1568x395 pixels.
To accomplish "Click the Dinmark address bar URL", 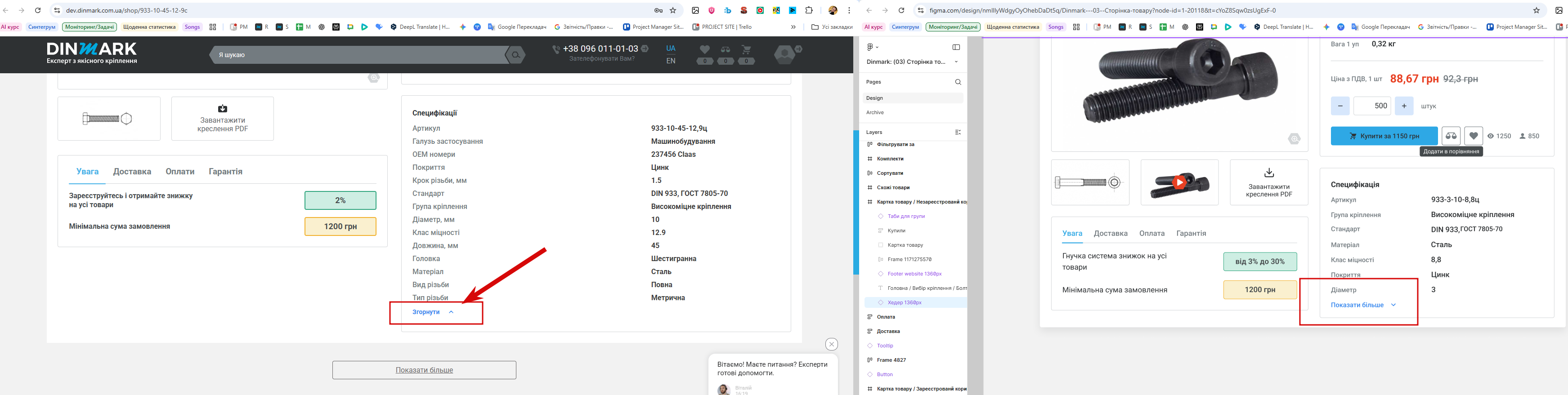I will [126, 10].
